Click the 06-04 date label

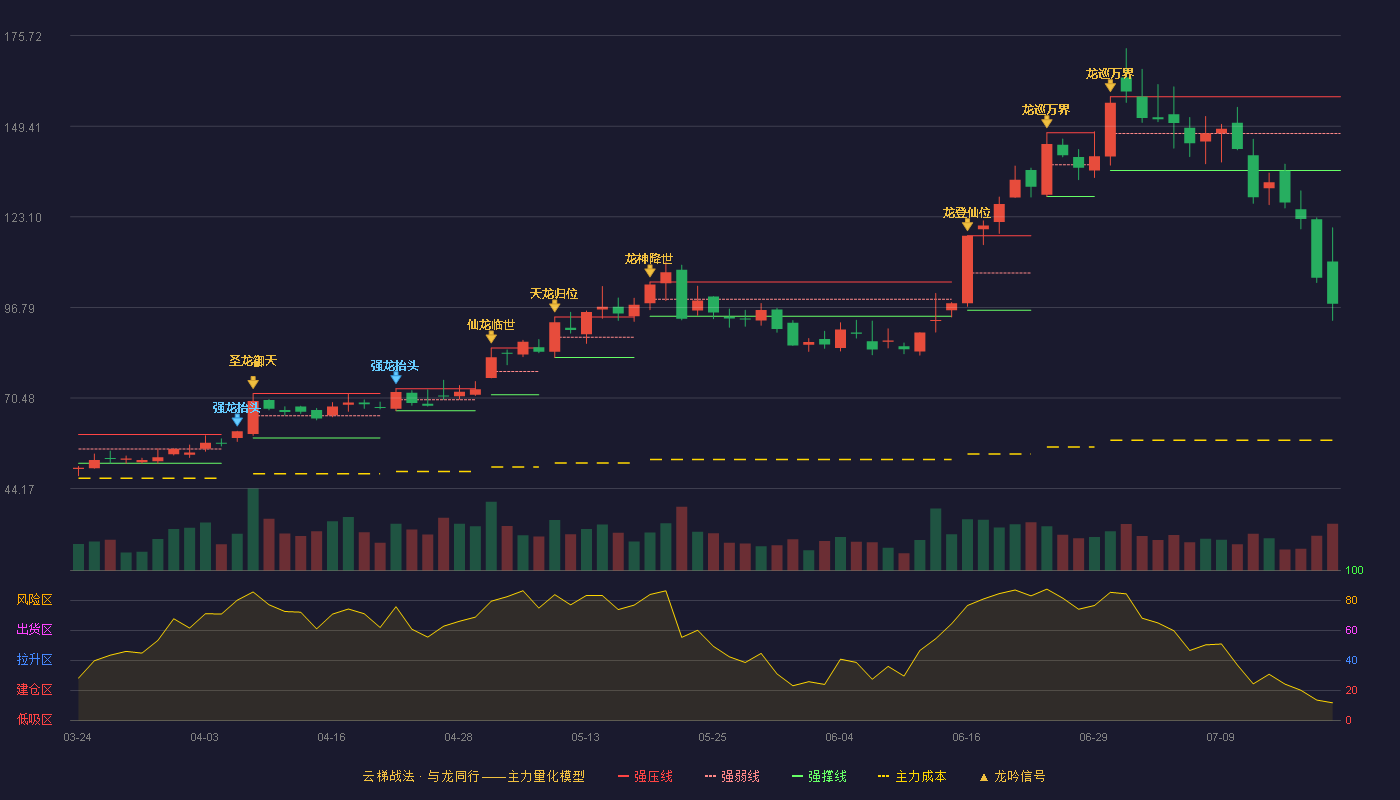coord(839,737)
